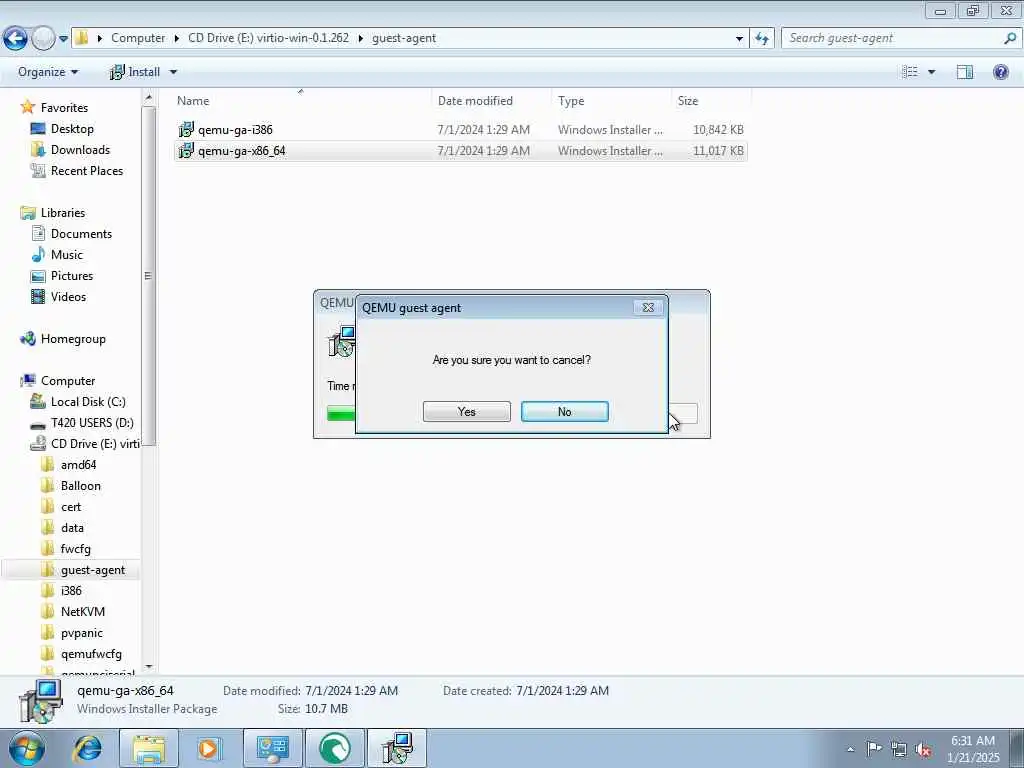Expand the arrow after Computer in address bar
Image resolution: width=1024 pixels, height=768 pixels.
176,38
